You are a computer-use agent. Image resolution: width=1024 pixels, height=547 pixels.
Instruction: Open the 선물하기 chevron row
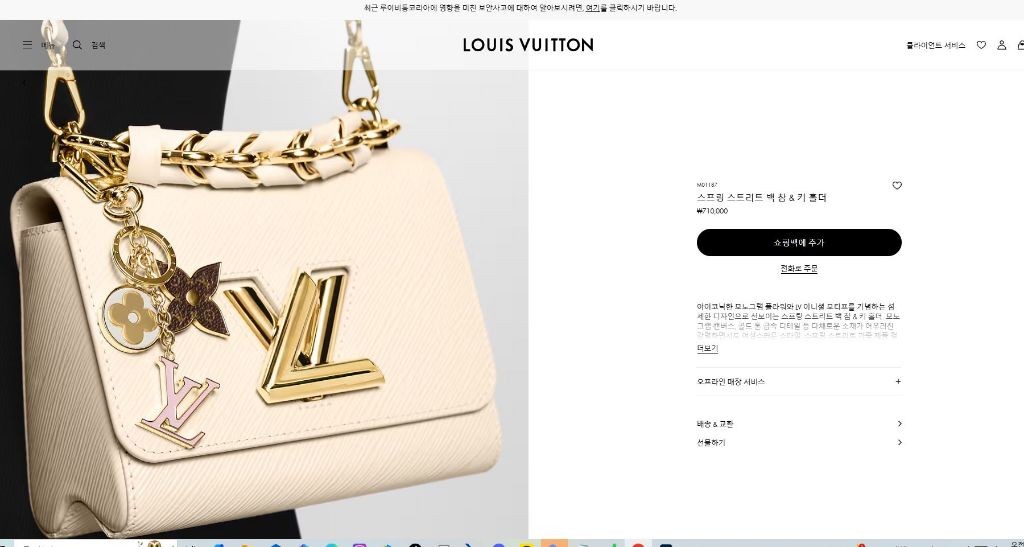[x=799, y=443]
